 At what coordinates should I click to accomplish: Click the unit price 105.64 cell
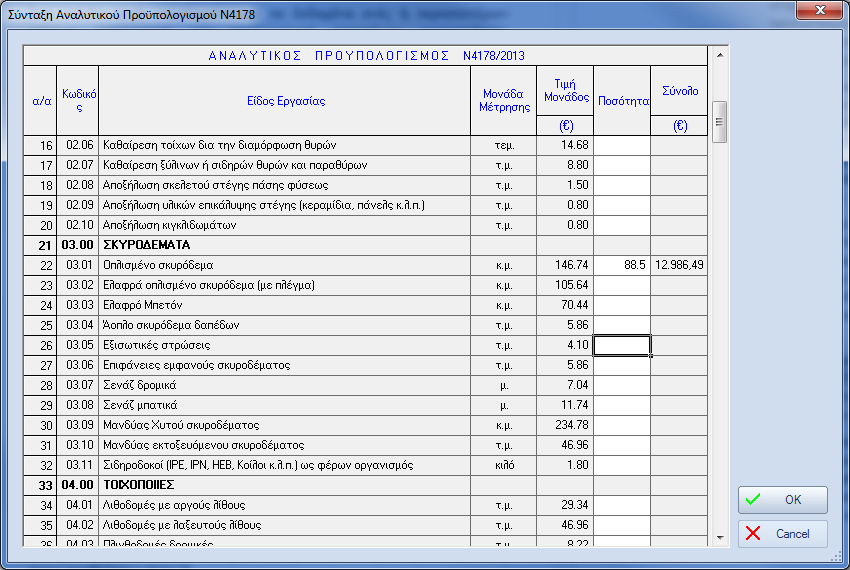click(x=565, y=285)
